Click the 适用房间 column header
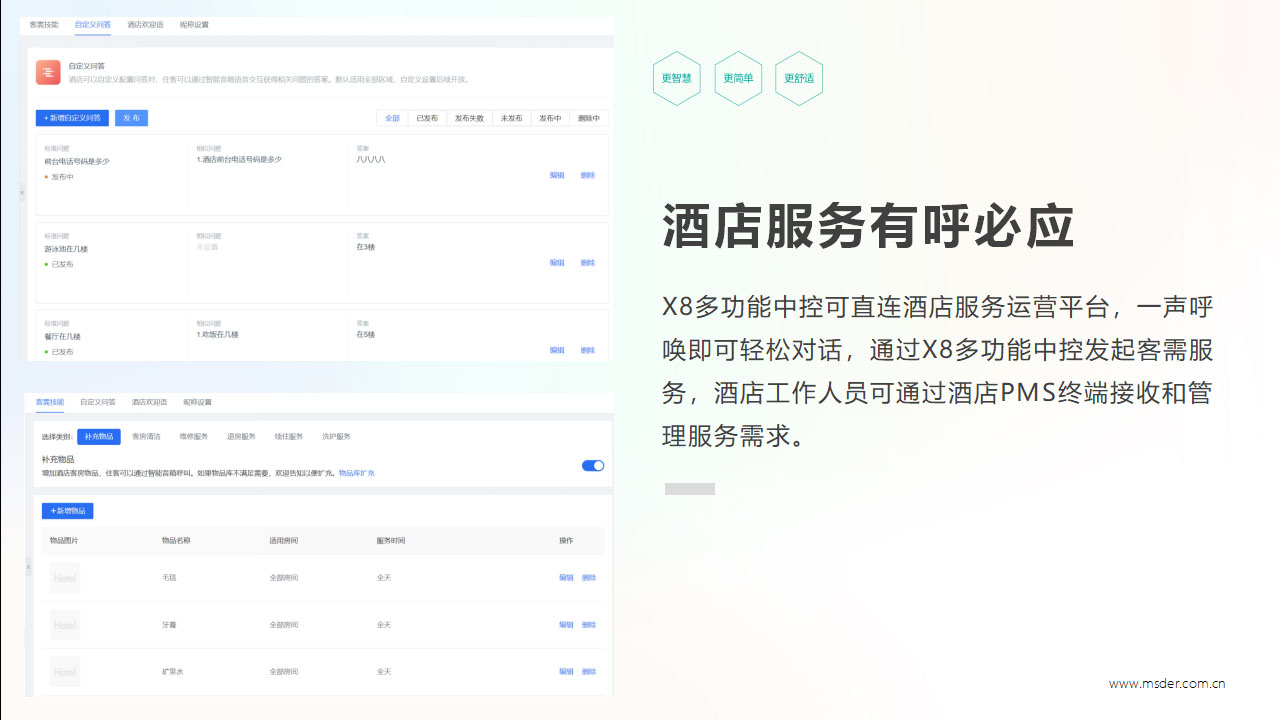 point(284,541)
